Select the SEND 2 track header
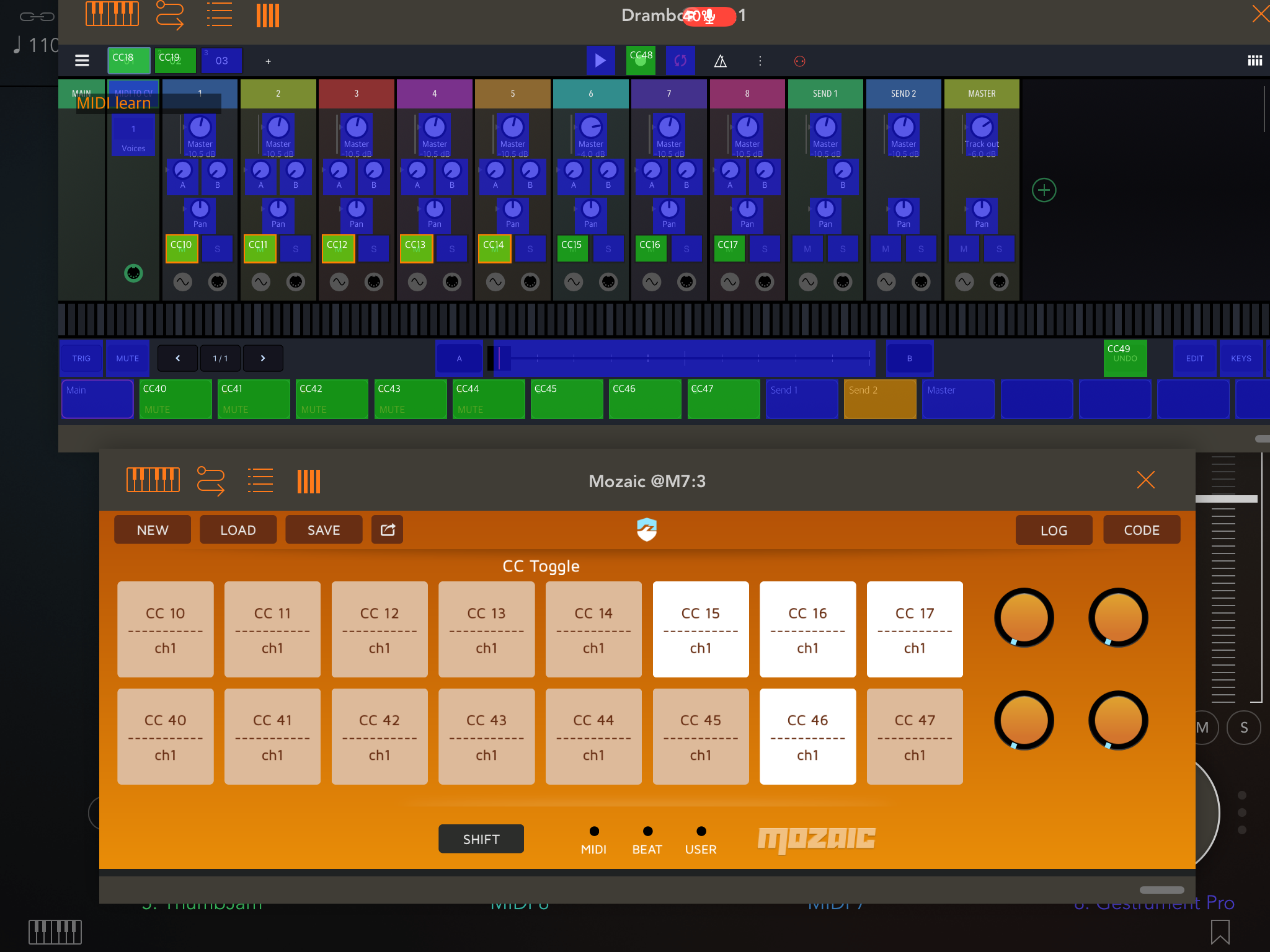 coord(904,94)
